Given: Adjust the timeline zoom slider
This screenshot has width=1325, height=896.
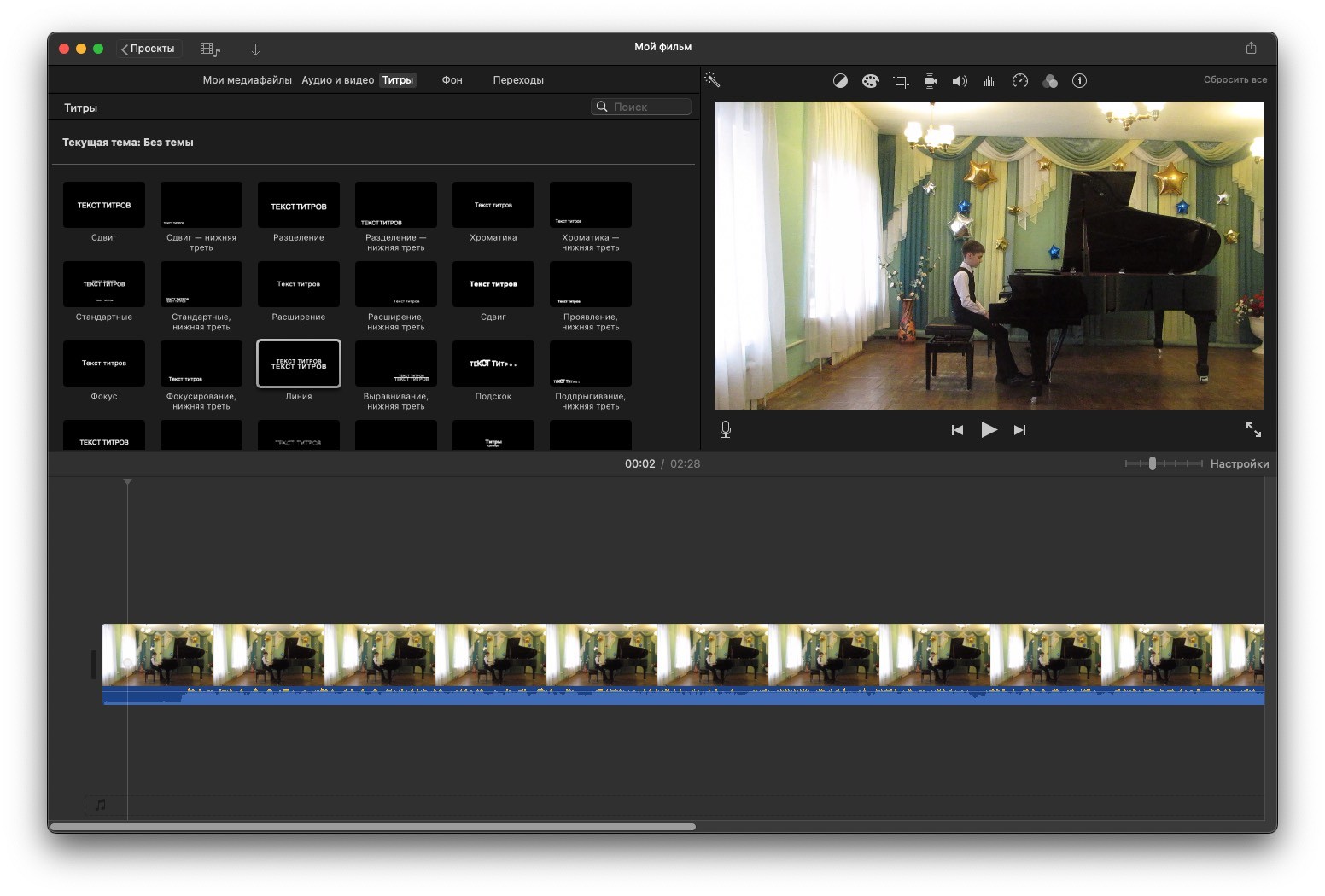Looking at the screenshot, I should 1152,464.
